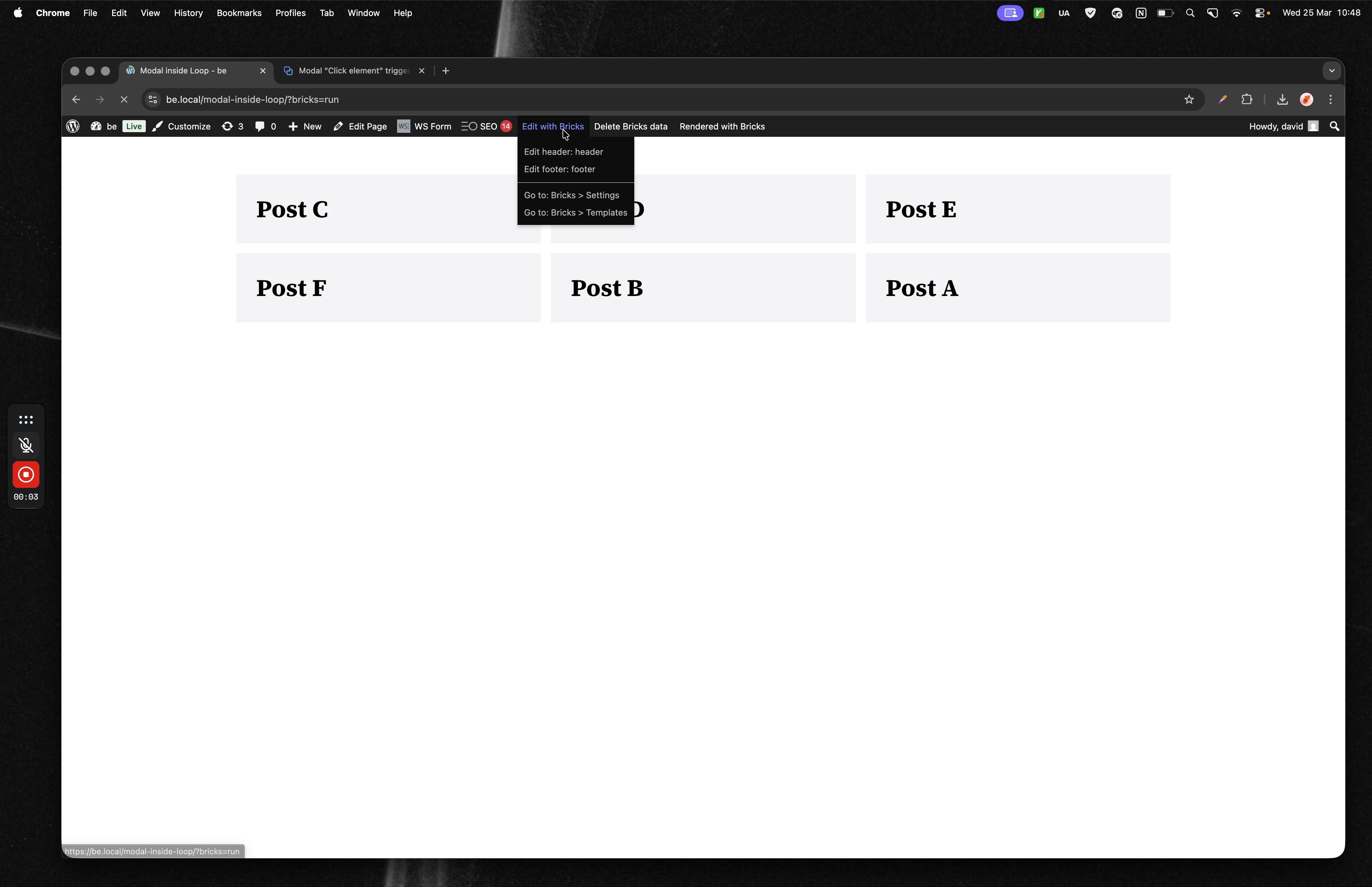1372x887 pixels.
Task: Stop the screen recording
Action: (x=26, y=475)
